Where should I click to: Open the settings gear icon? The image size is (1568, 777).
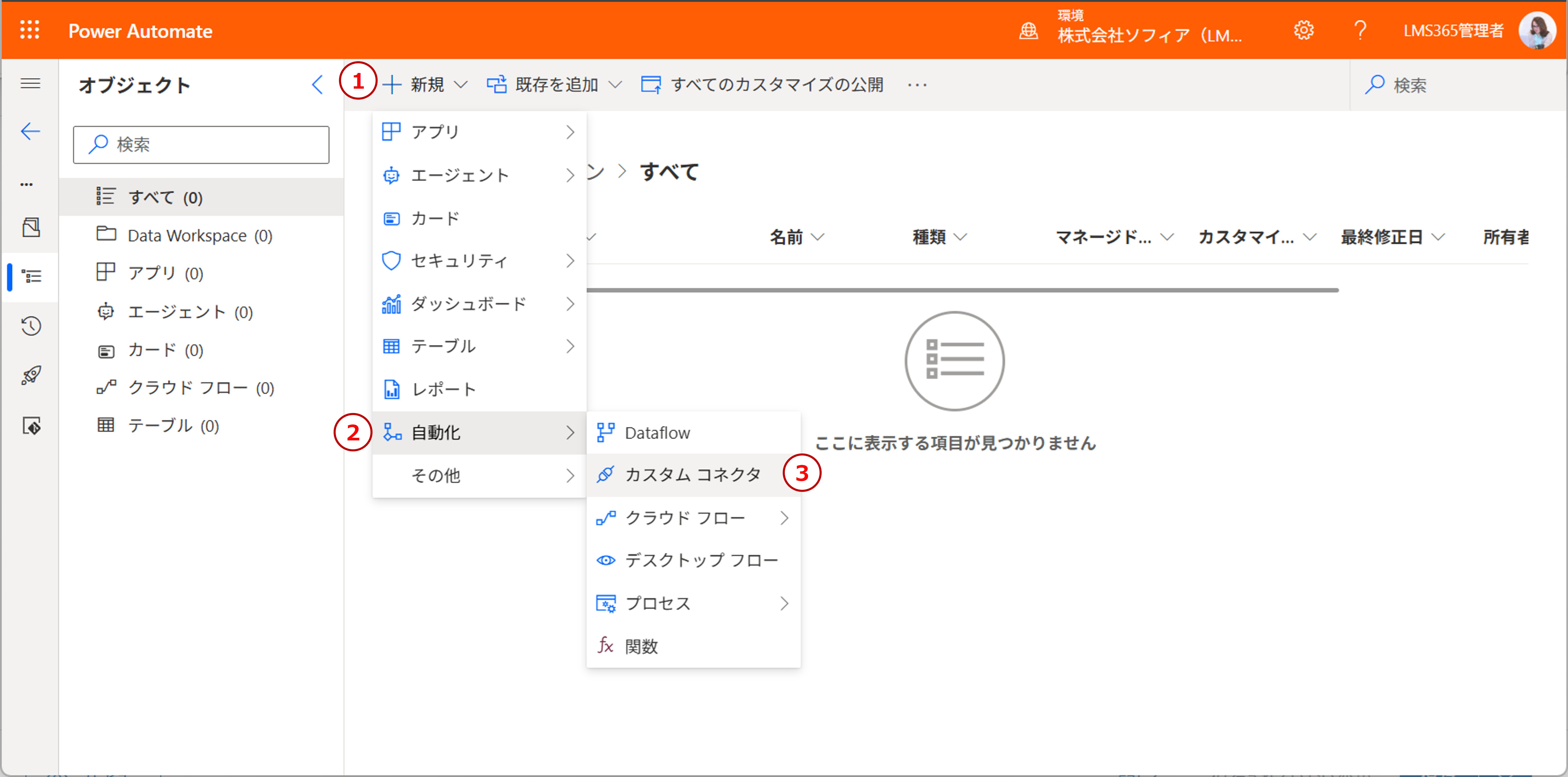1303,30
